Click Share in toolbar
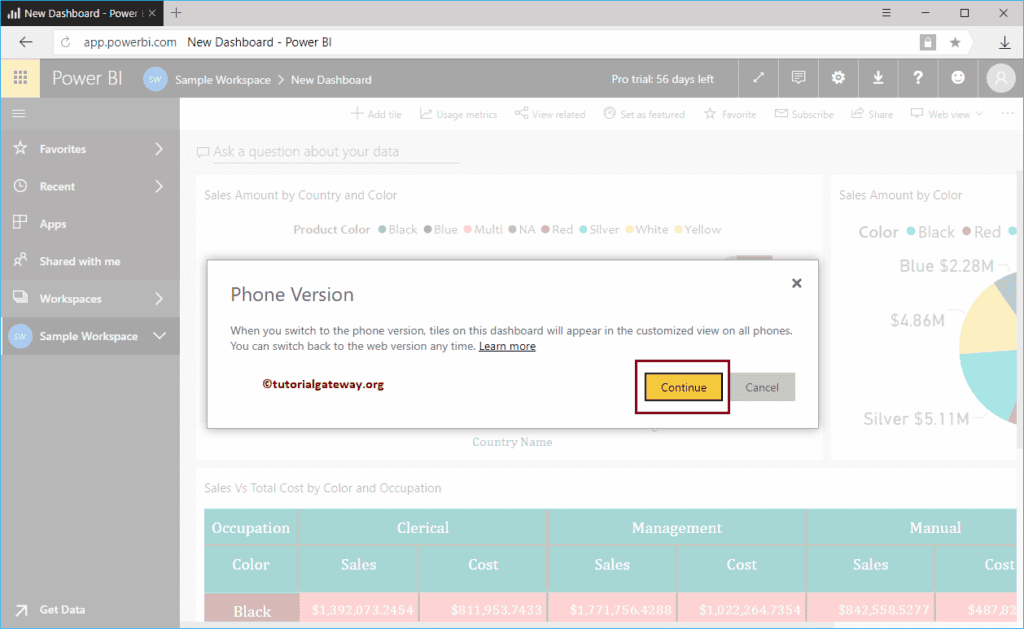Image resolution: width=1024 pixels, height=629 pixels. click(872, 114)
